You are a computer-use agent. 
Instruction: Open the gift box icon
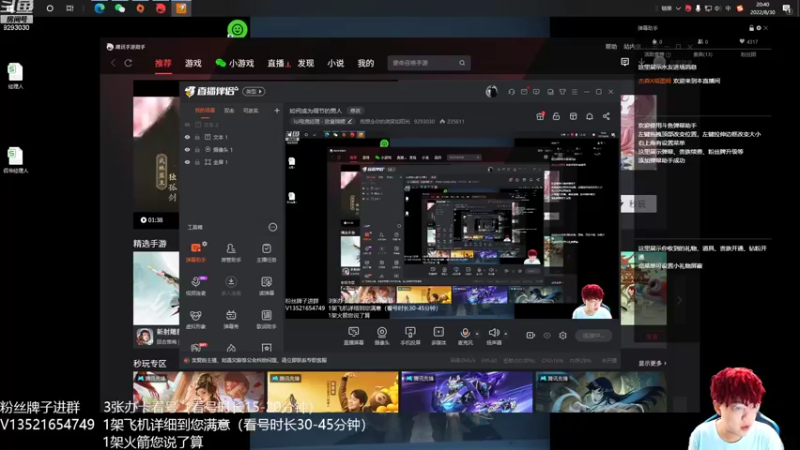coord(540,116)
